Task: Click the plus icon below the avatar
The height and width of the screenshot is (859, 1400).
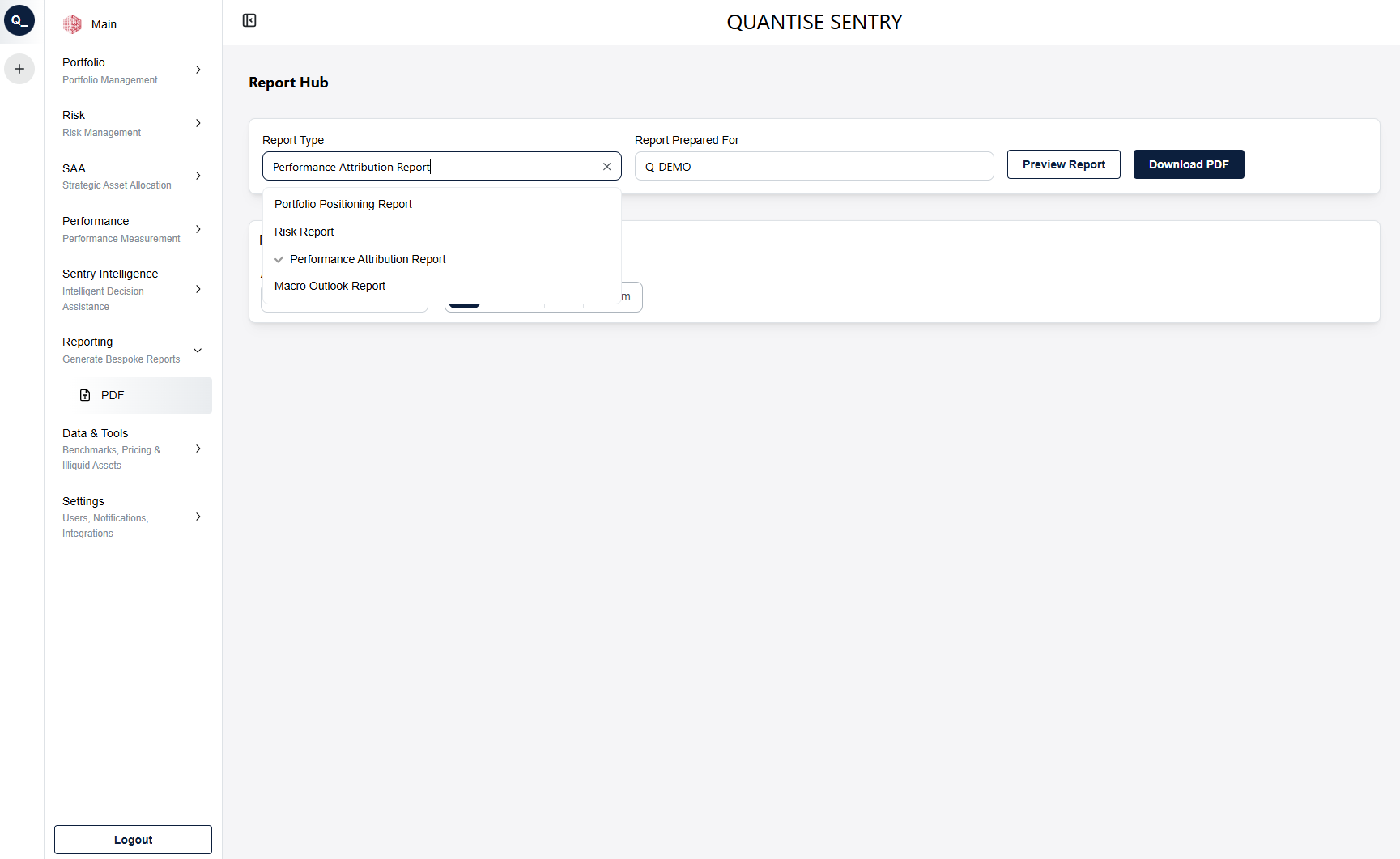Action: (x=19, y=69)
